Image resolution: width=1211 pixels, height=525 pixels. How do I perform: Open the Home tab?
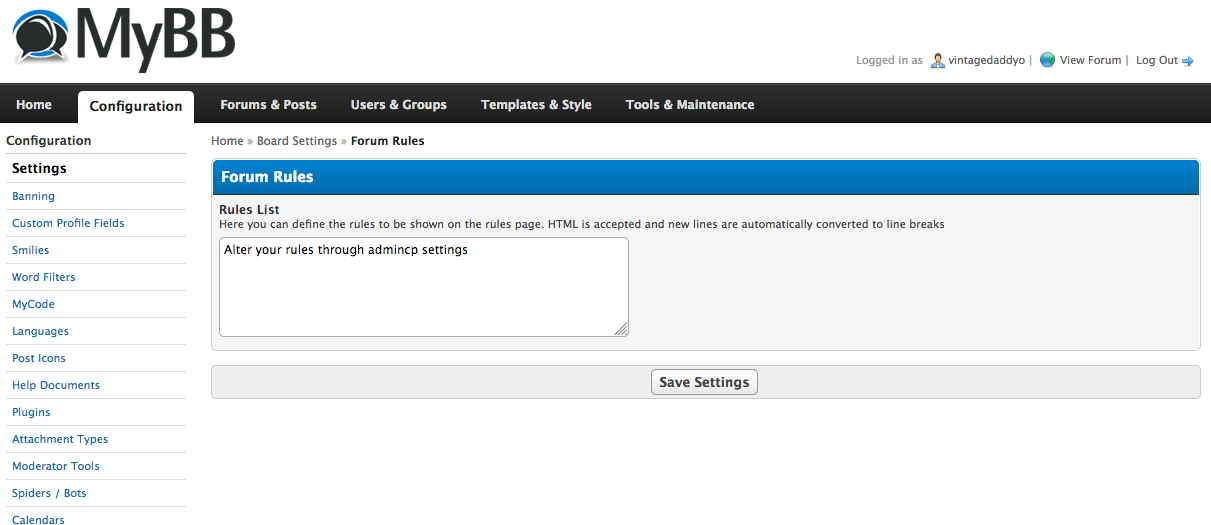pos(34,105)
